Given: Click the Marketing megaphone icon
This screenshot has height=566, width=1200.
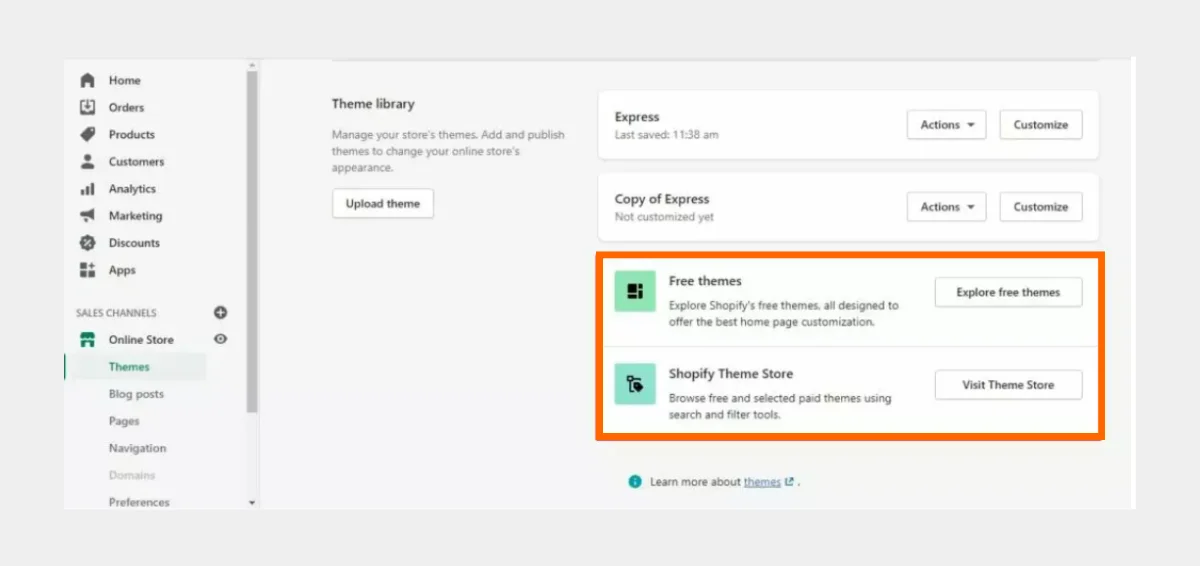Looking at the screenshot, I should click(87, 215).
